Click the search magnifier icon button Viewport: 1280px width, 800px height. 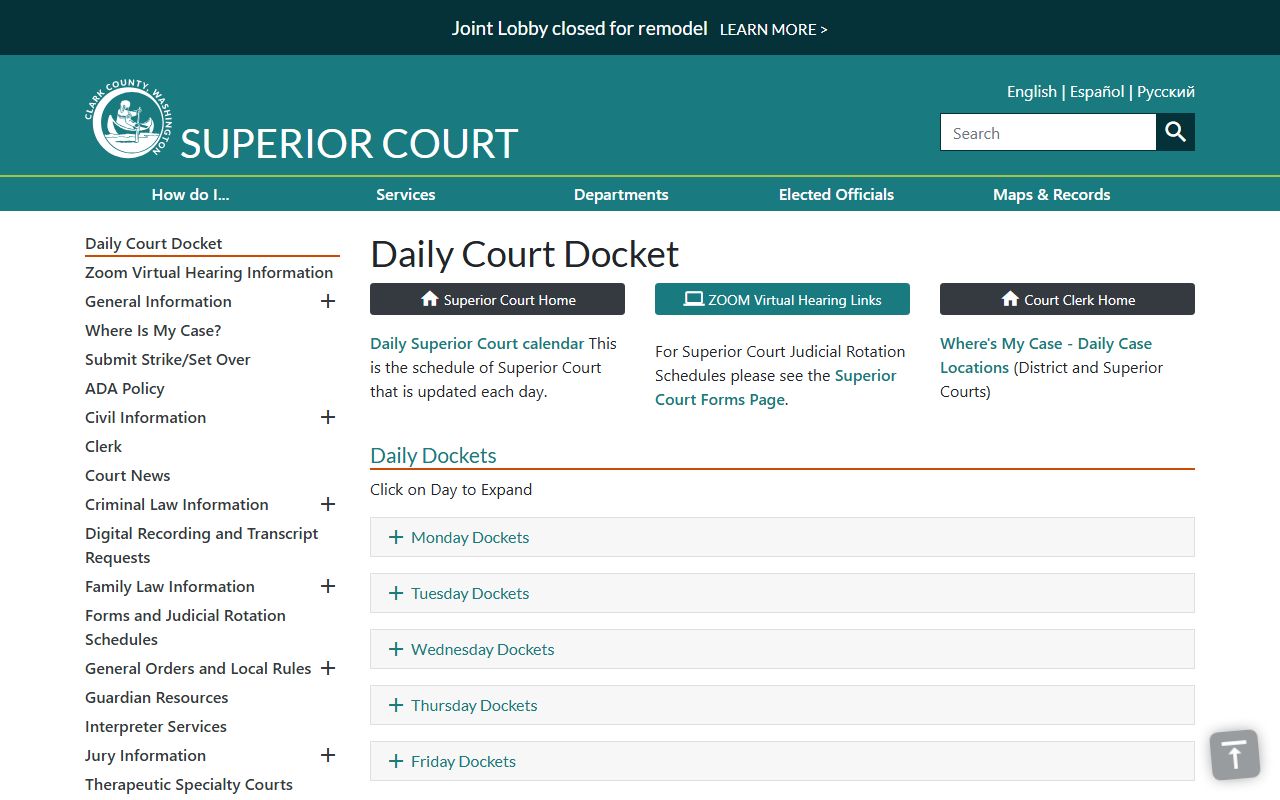pyautogui.click(x=1176, y=132)
